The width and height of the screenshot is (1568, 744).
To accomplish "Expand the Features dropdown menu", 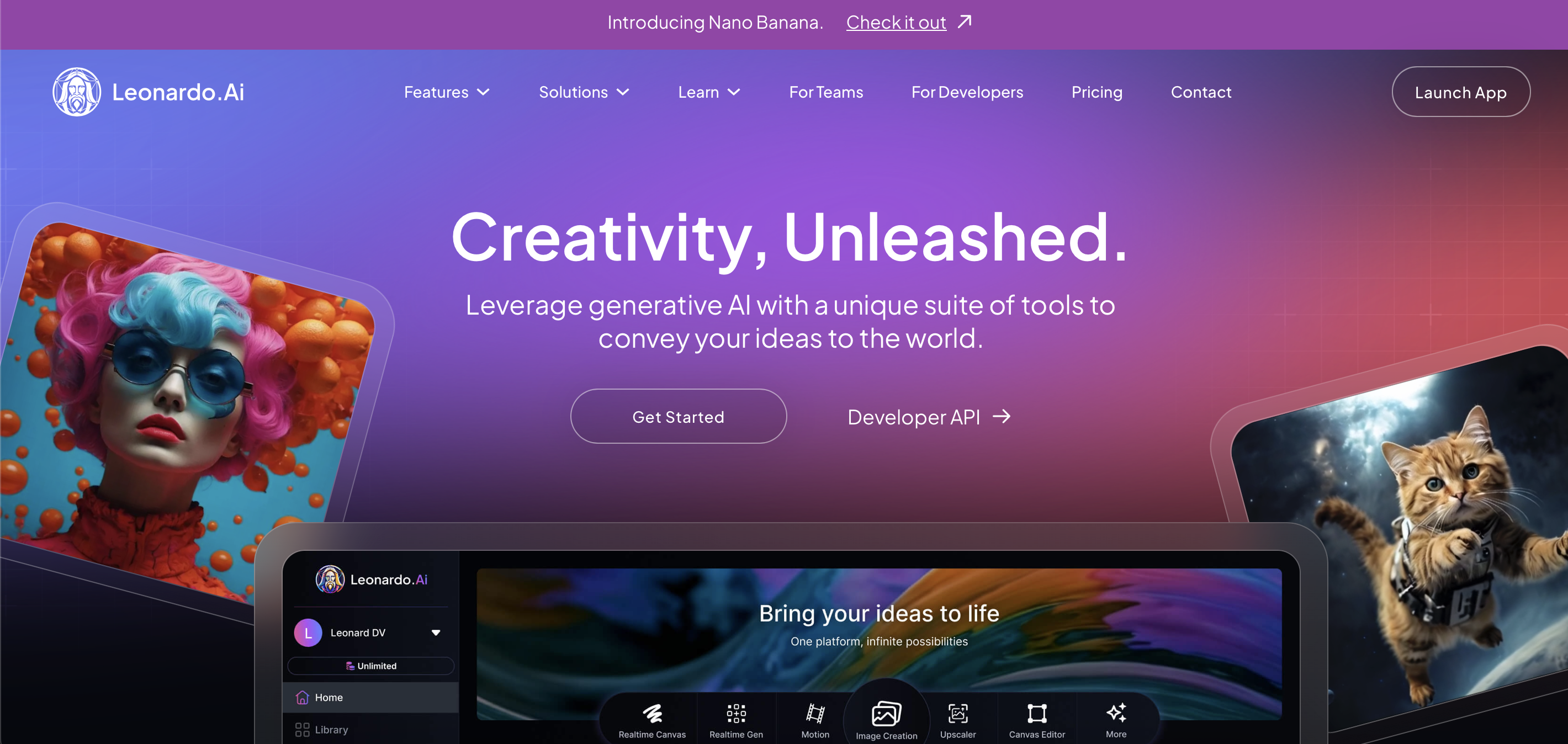I will [447, 92].
